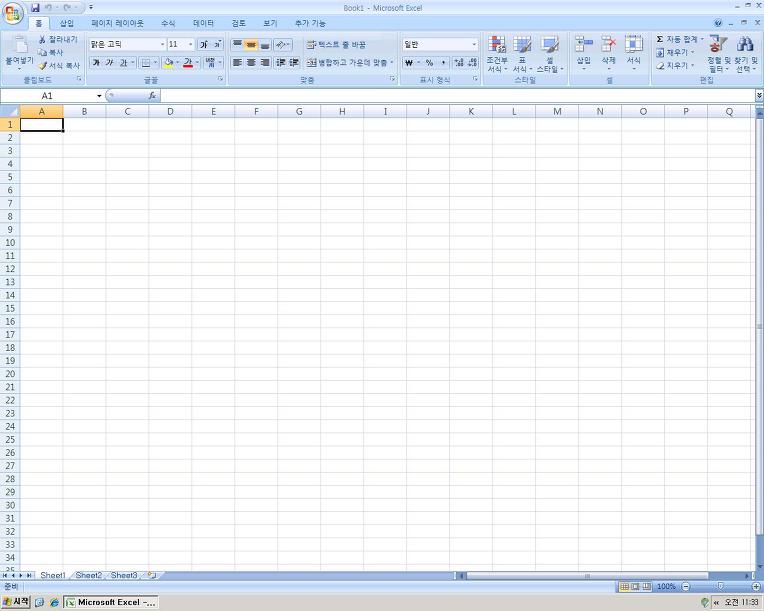Click the increase indent icon
This screenshot has height=611, width=764.
tap(294, 62)
